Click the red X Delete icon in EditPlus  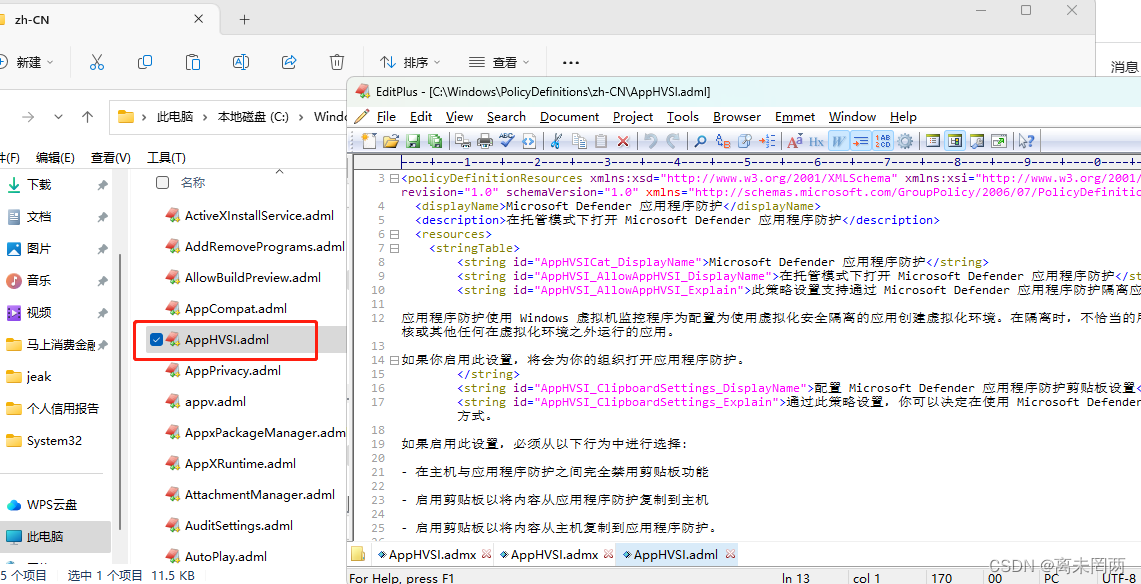(x=623, y=141)
